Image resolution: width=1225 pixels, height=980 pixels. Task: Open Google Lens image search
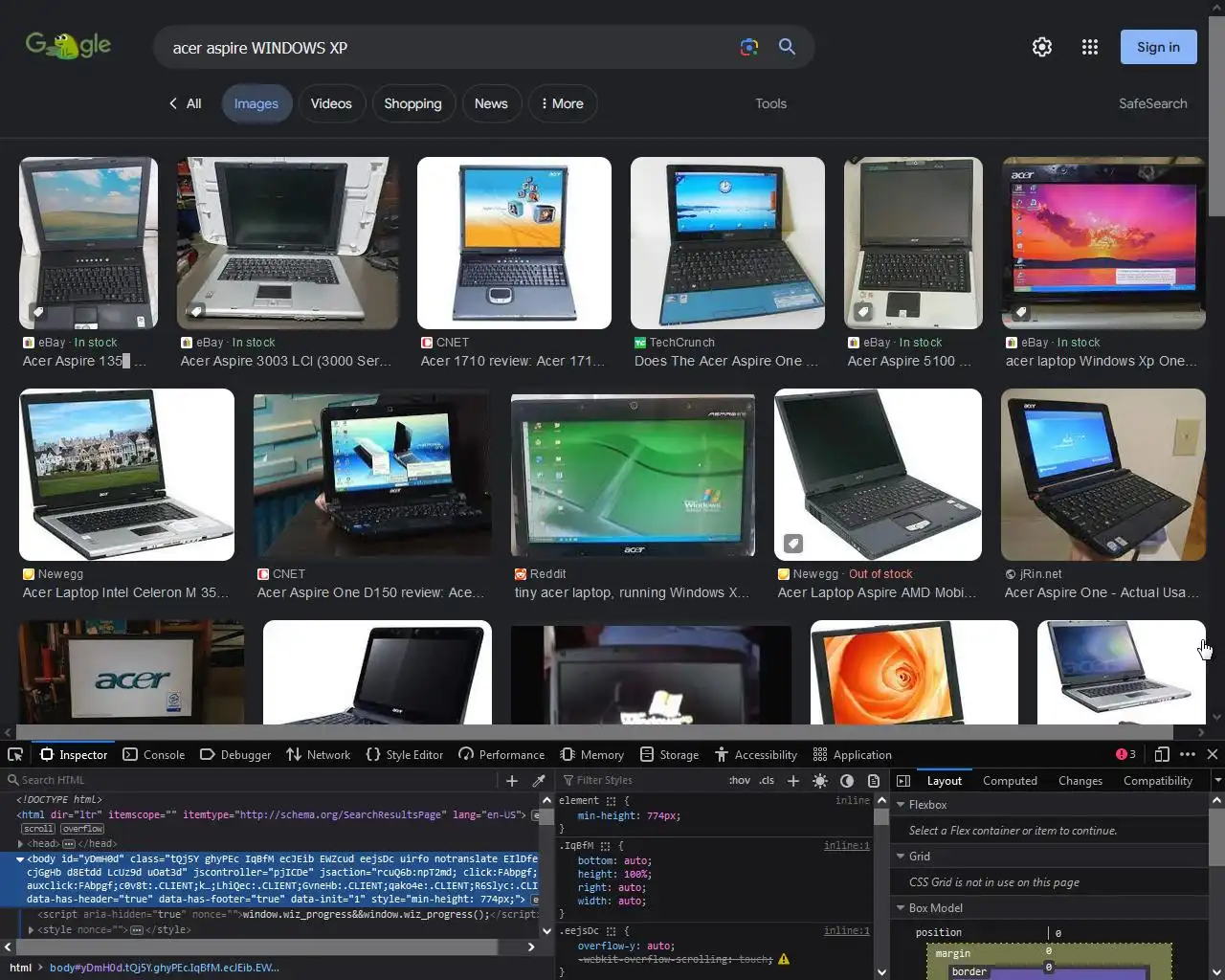coord(749,47)
